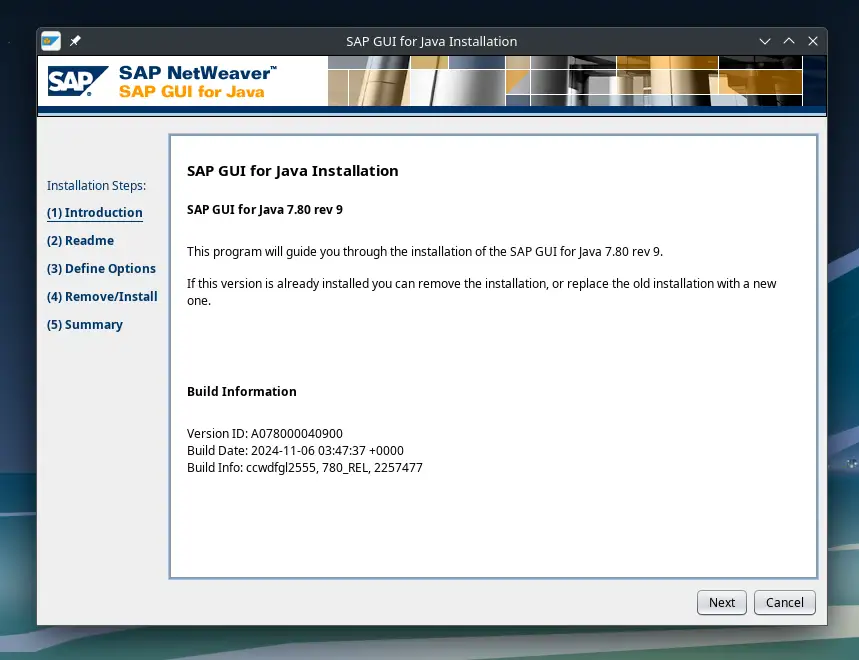Open step (2) Readme from Installation Steps
Screen dimensions: 859x660
point(80,240)
